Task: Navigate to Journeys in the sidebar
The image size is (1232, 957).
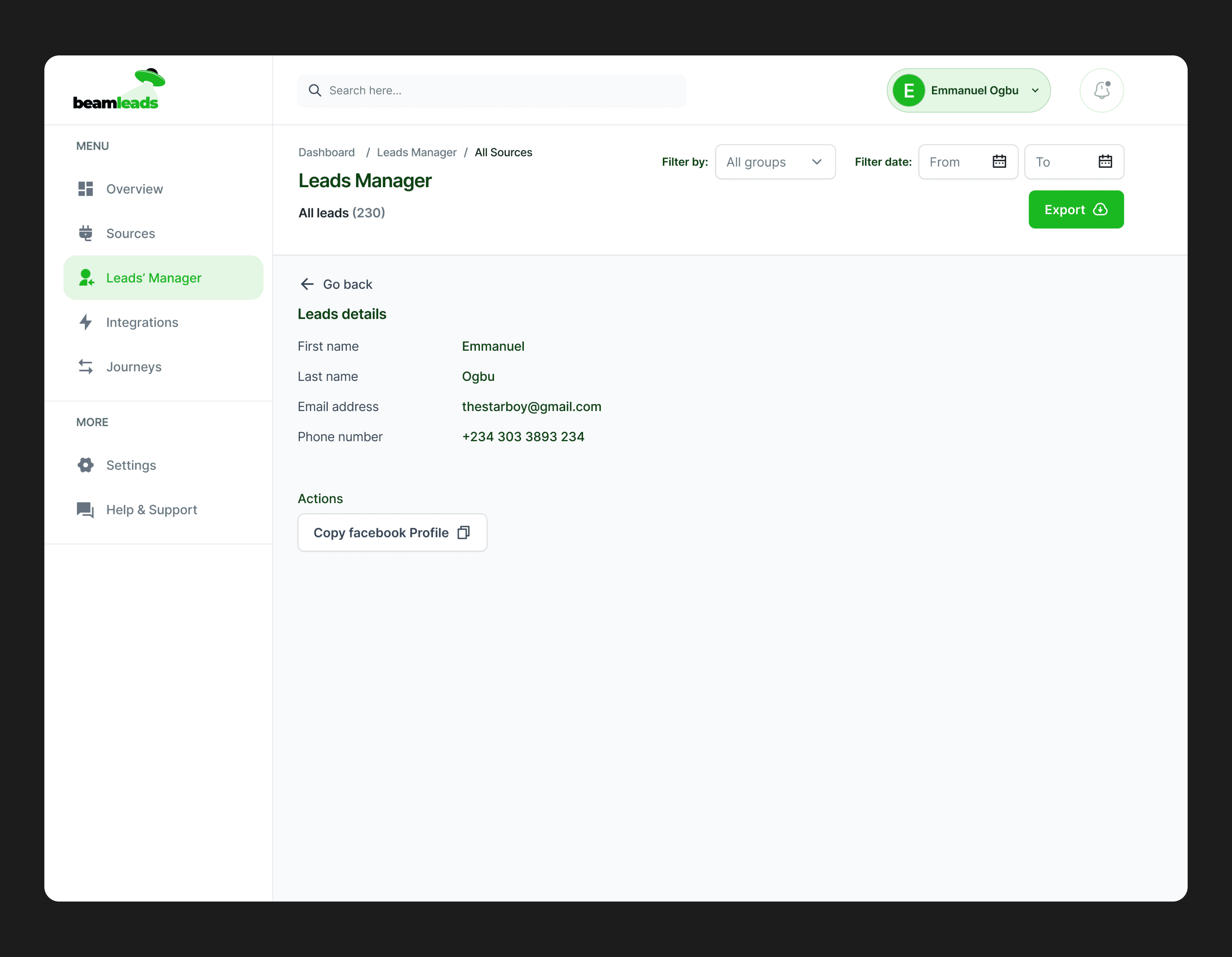Action: pos(163,366)
